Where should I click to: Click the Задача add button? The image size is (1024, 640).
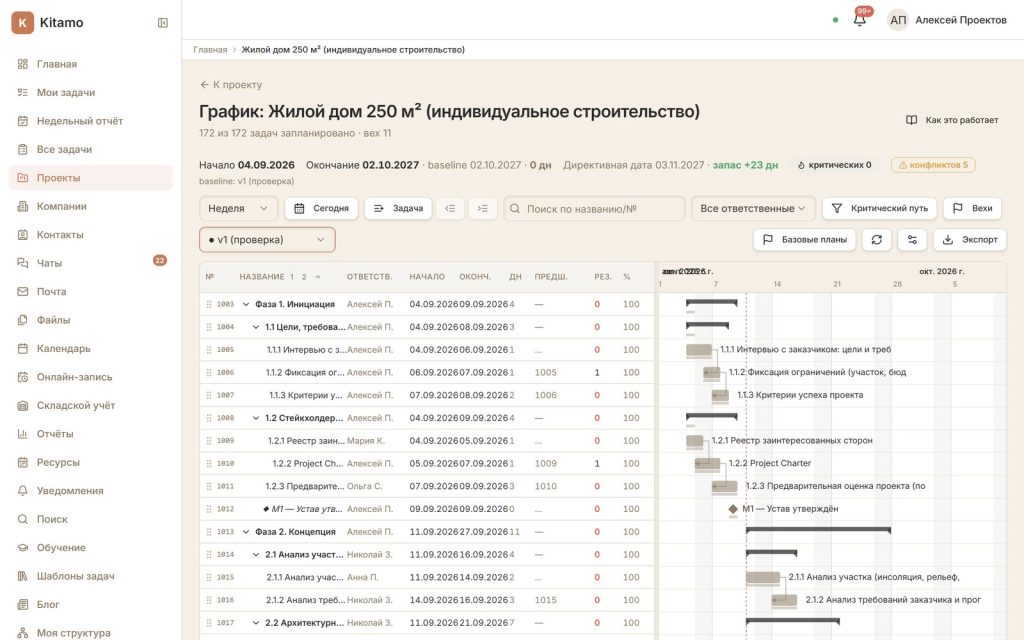(x=398, y=208)
